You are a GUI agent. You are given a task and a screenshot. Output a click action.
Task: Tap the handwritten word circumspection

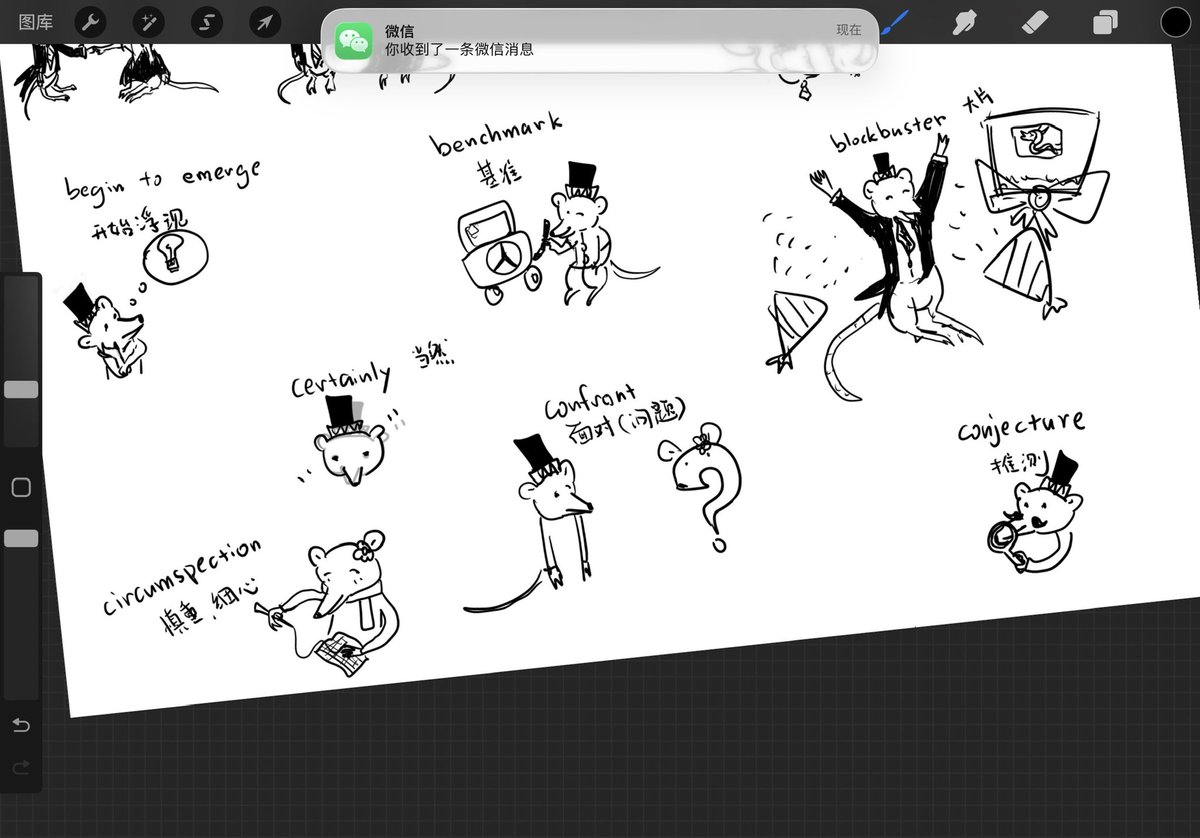click(181, 577)
